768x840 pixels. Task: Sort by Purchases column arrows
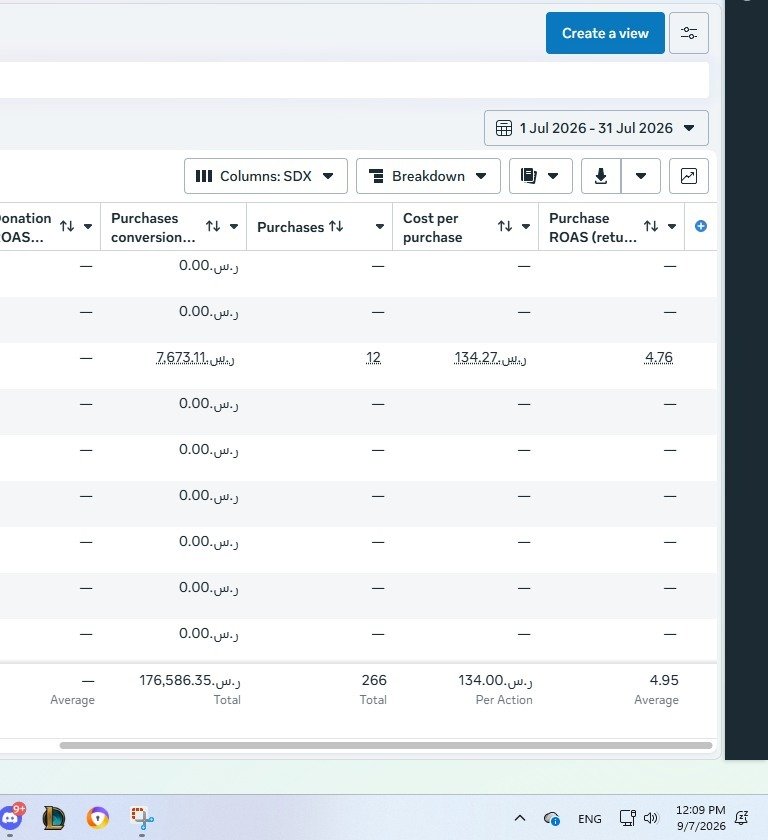pyautogui.click(x=336, y=227)
